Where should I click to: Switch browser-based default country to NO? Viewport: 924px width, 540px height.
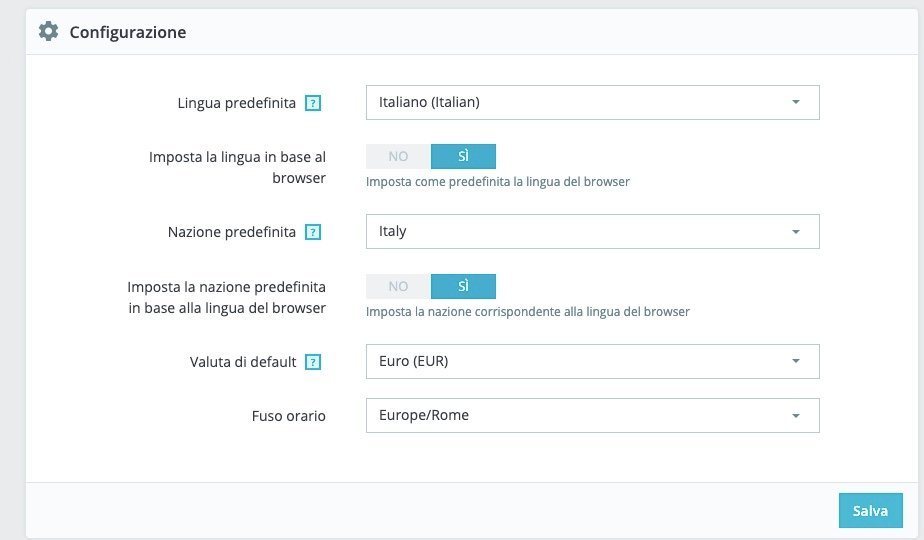pyautogui.click(x=398, y=287)
